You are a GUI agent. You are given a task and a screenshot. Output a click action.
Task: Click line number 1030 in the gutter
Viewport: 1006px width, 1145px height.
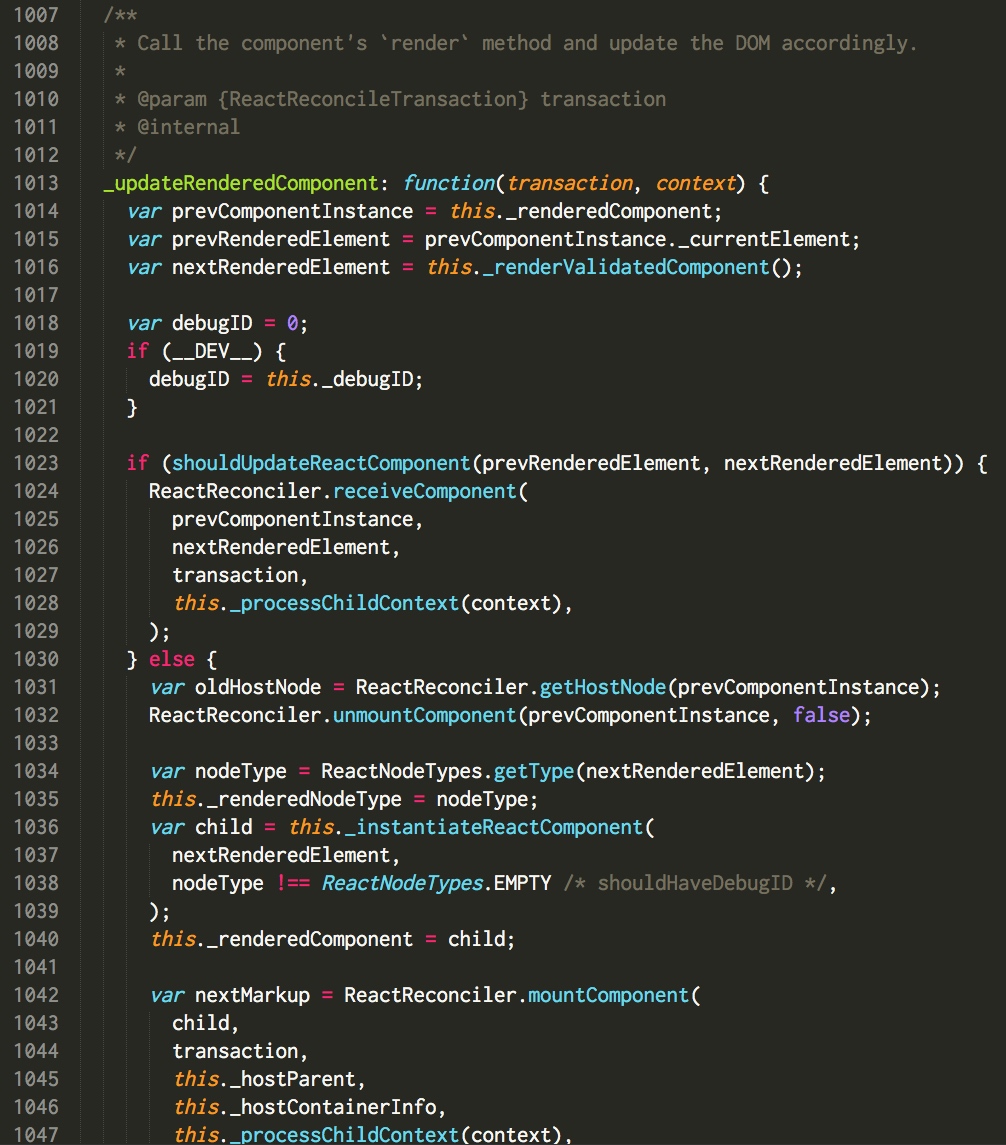(36, 659)
